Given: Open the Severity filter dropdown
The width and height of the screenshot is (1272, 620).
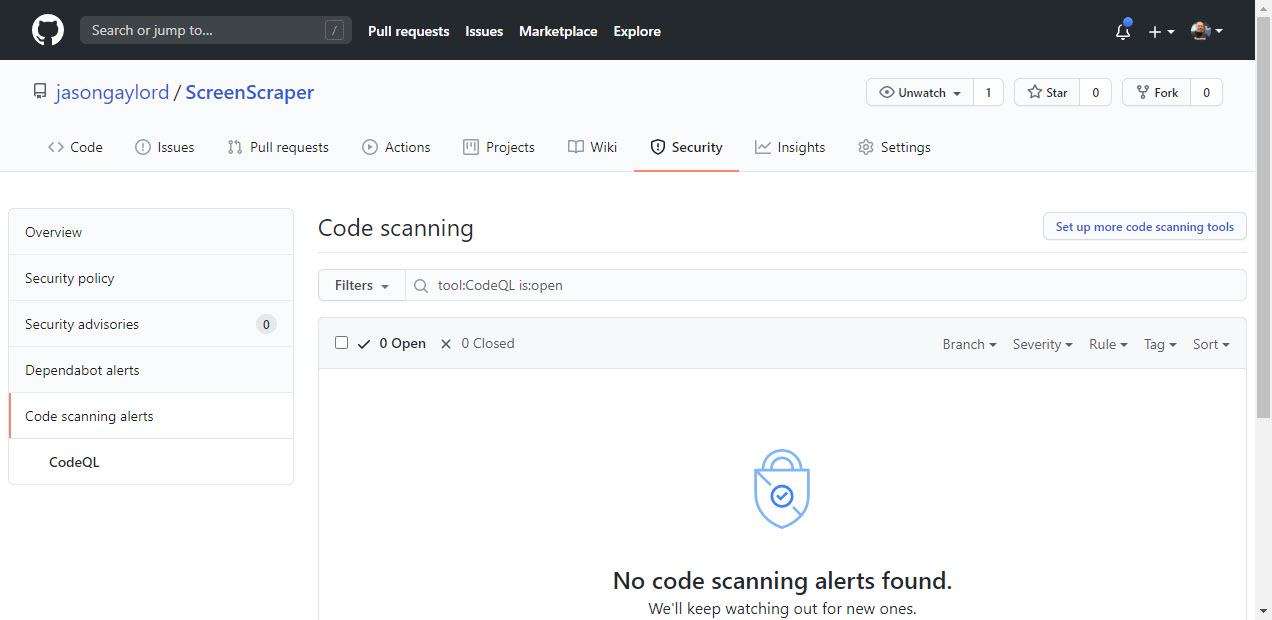Looking at the screenshot, I should tap(1042, 344).
